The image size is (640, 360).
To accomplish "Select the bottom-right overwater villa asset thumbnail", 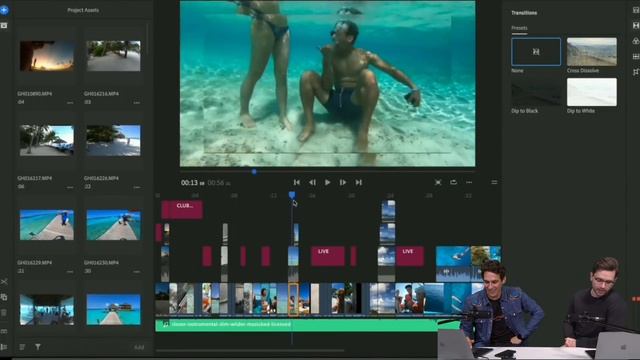I will click(x=113, y=309).
